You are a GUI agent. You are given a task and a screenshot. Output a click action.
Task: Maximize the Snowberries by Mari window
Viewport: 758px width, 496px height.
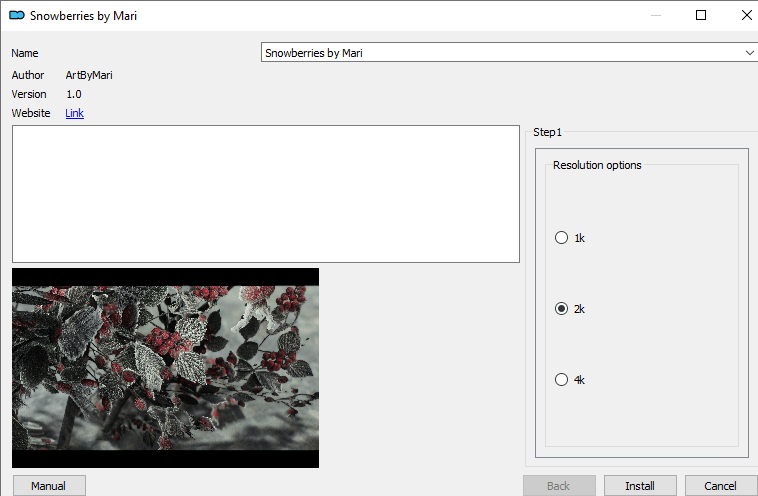[700, 15]
